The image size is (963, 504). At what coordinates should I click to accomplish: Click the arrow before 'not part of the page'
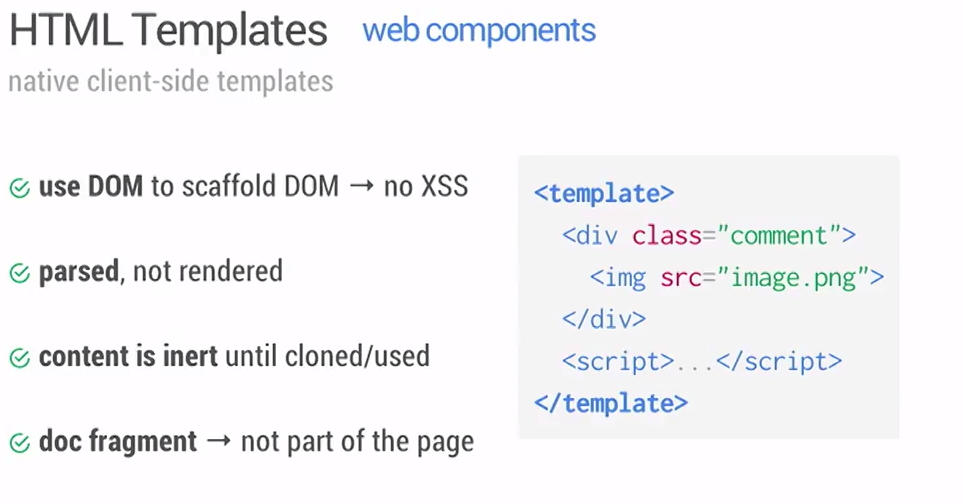click(x=219, y=441)
